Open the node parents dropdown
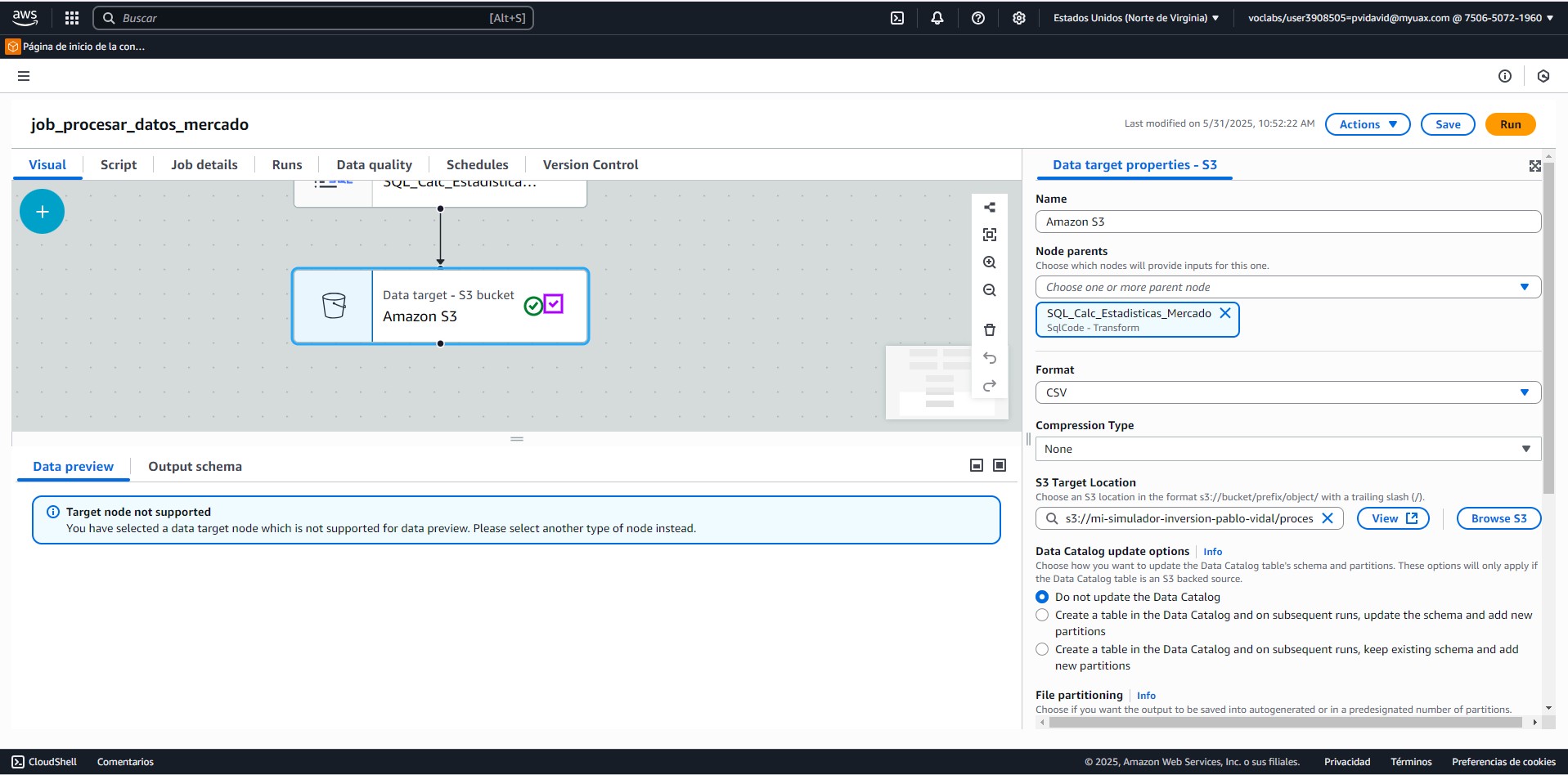 1288,287
